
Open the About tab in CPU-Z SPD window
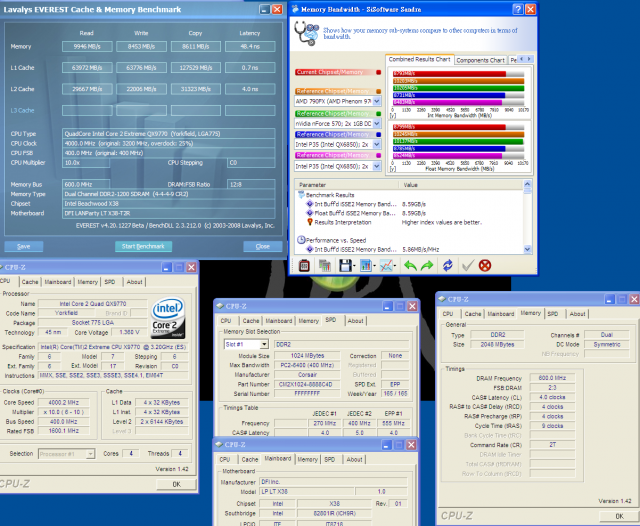356,321
